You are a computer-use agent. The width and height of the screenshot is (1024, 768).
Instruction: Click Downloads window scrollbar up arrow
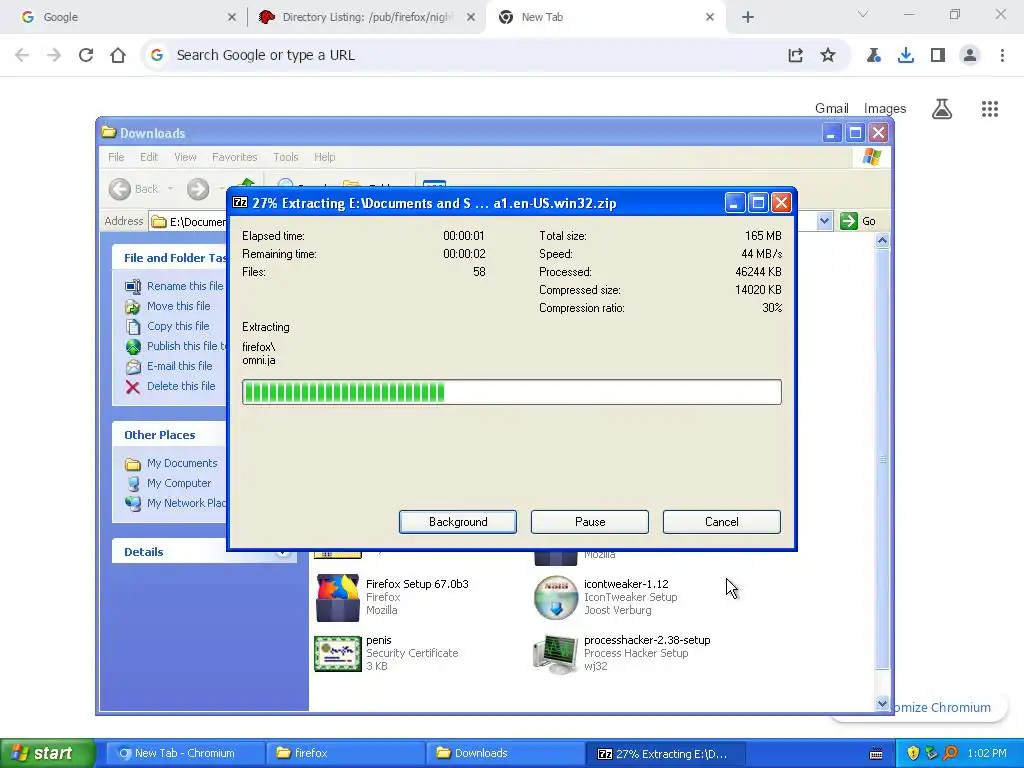coord(882,240)
